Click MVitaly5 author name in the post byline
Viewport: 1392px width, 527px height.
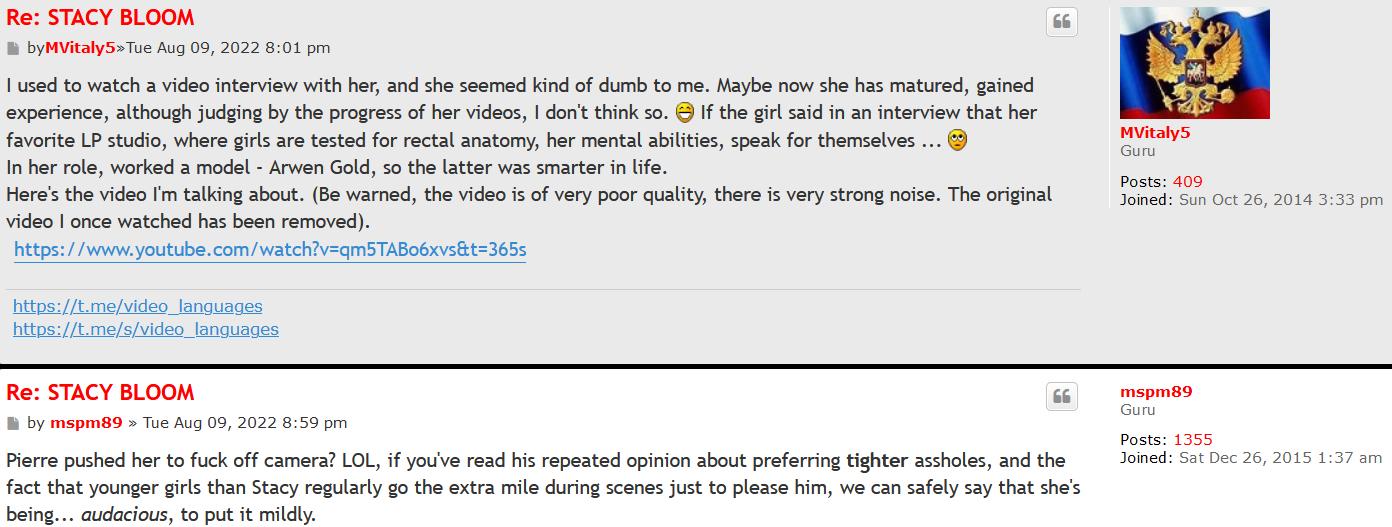pos(81,47)
